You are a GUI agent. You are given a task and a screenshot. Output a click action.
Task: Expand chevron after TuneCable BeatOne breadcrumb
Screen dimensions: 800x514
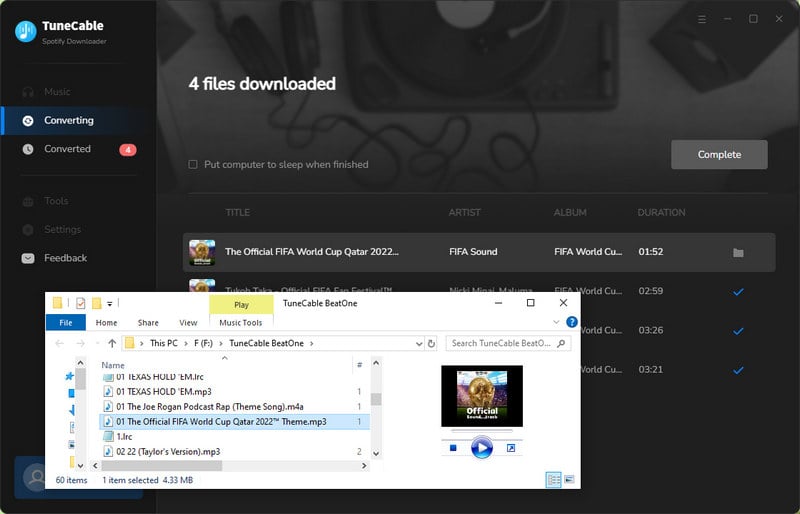click(312, 344)
